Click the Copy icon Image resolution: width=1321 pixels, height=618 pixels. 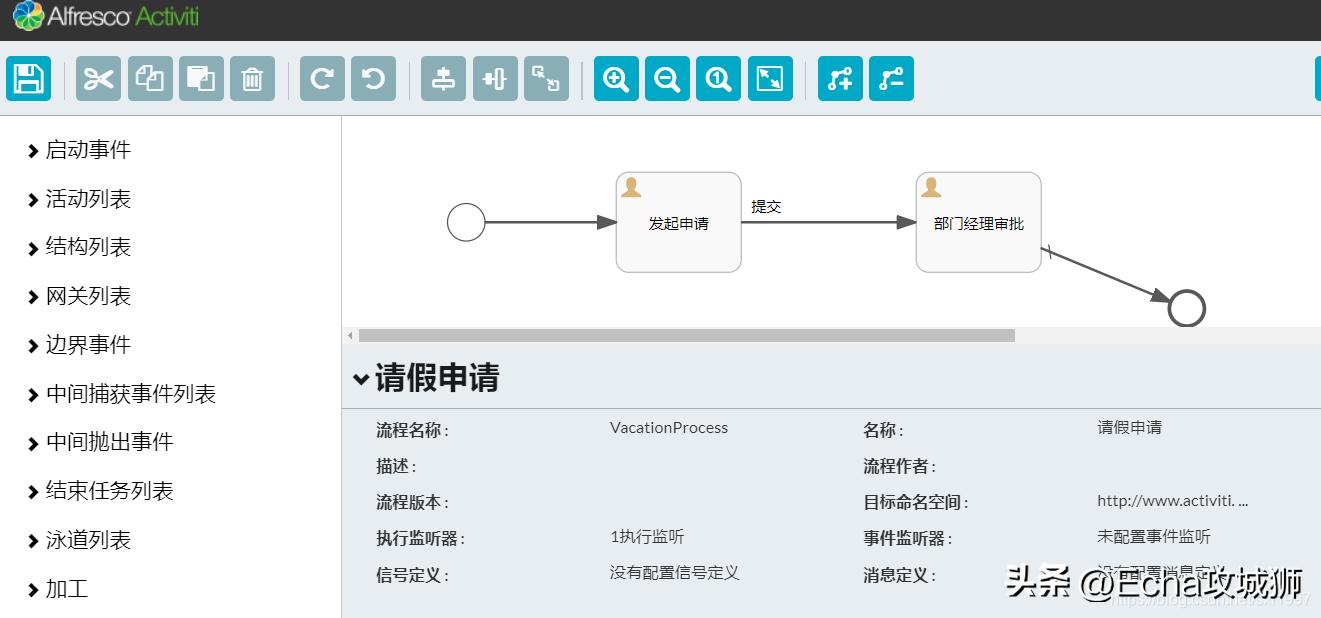click(149, 78)
